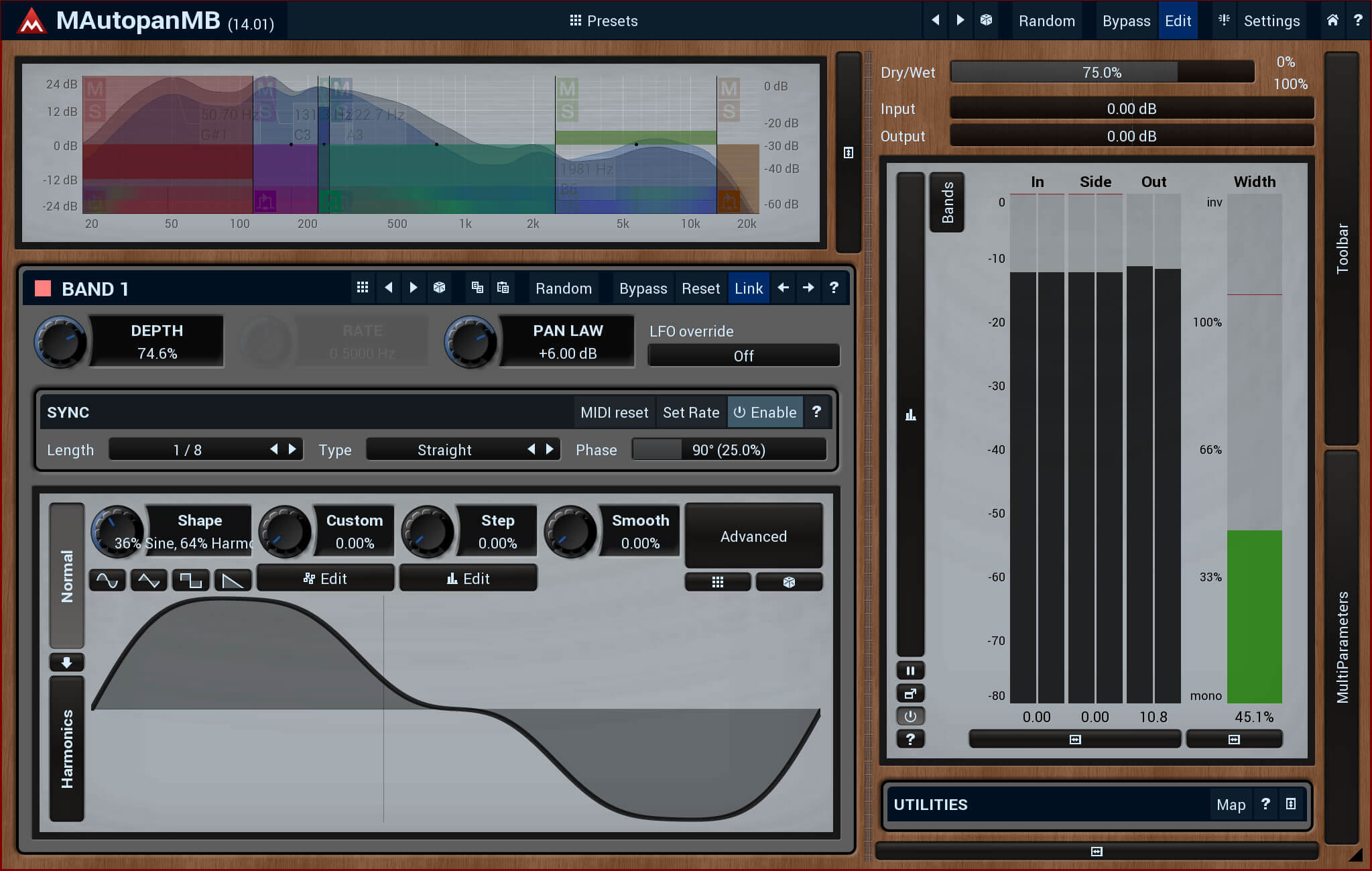
Task: Decrease Sync Length with left arrow
Action: pos(274,449)
